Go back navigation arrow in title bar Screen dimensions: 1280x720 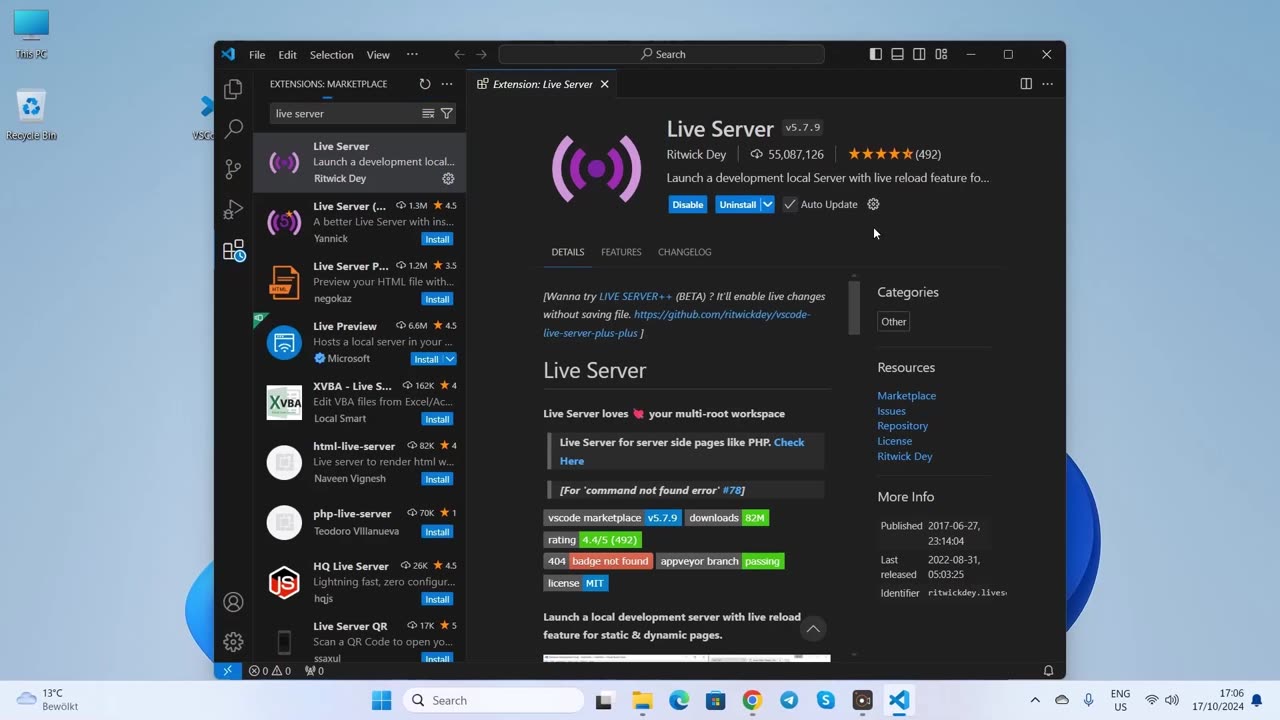pos(459,54)
